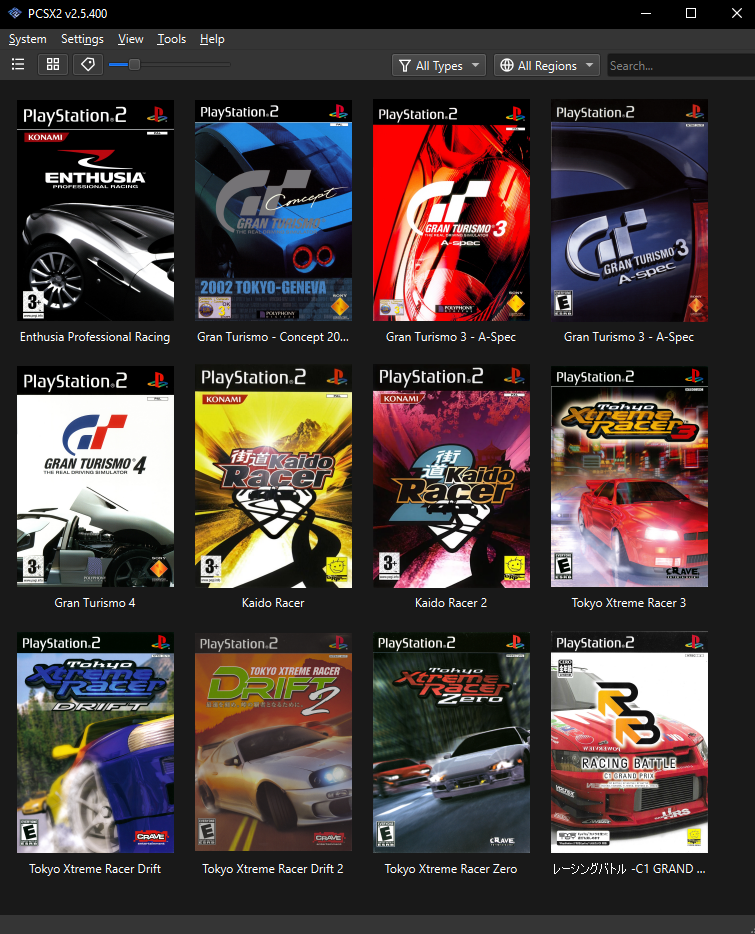
Task: Click the 'Tokyo Xtreme Racer Drift' title text
Action: pyautogui.click(x=95, y=869)
